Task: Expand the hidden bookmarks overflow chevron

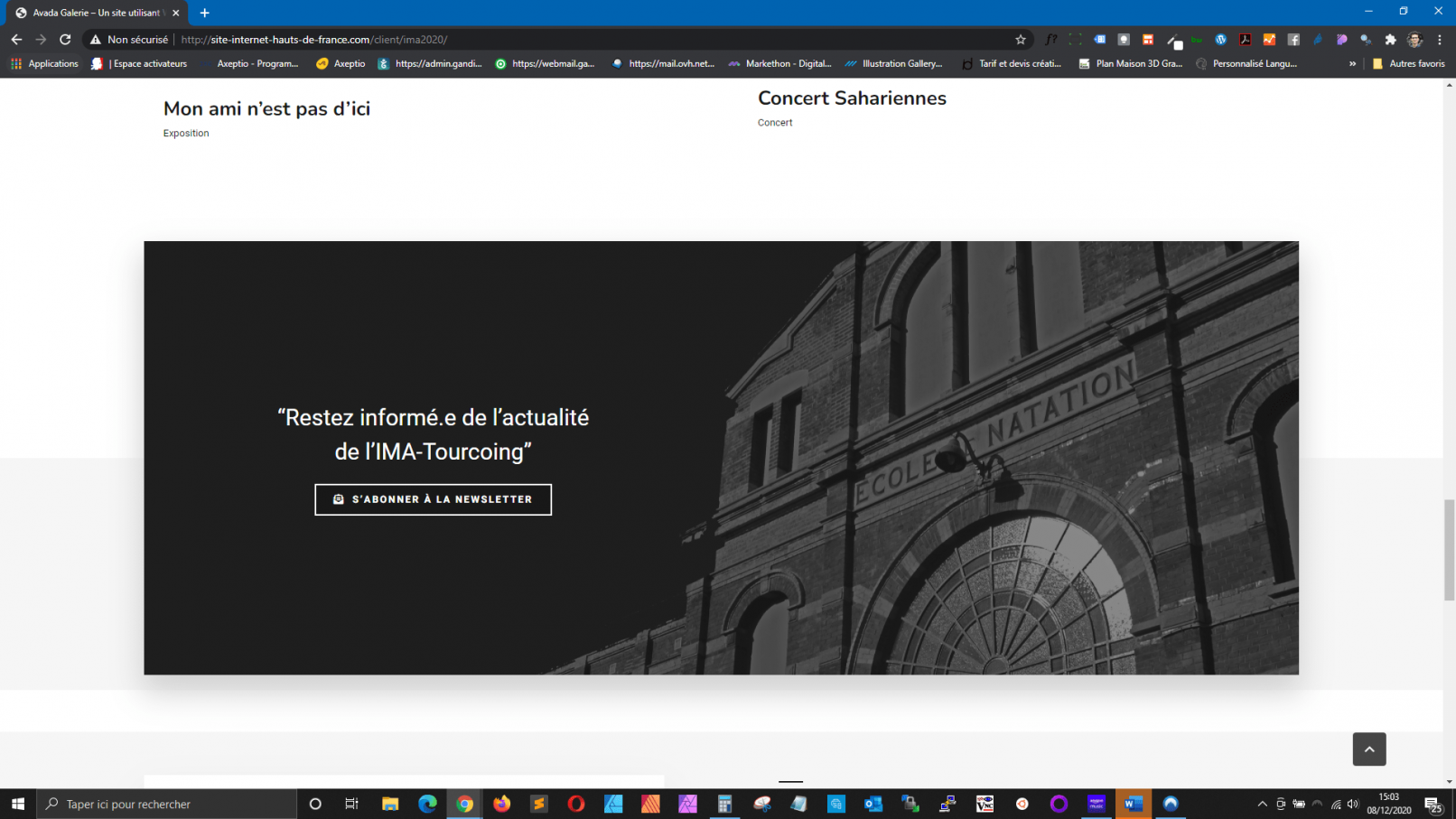Action: (1352, 64)
